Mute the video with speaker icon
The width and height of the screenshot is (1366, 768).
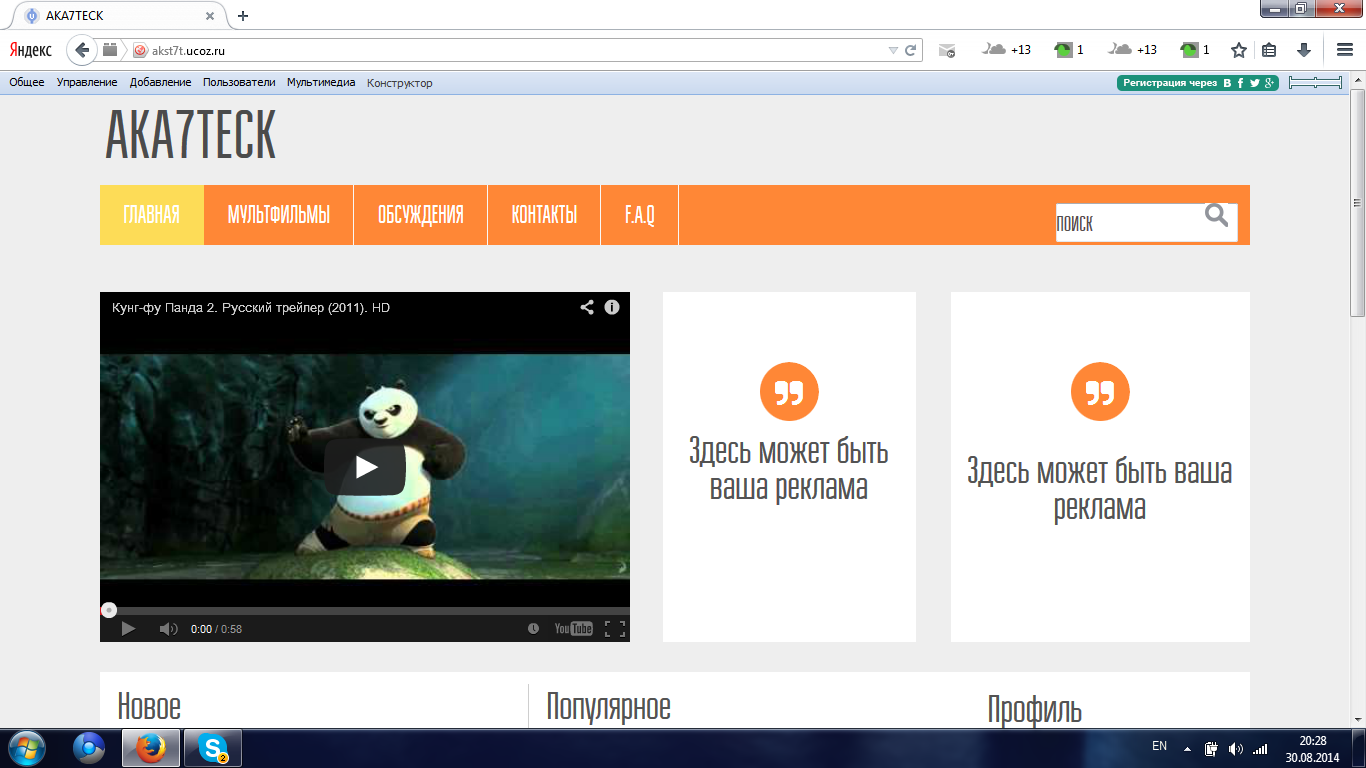168,629
